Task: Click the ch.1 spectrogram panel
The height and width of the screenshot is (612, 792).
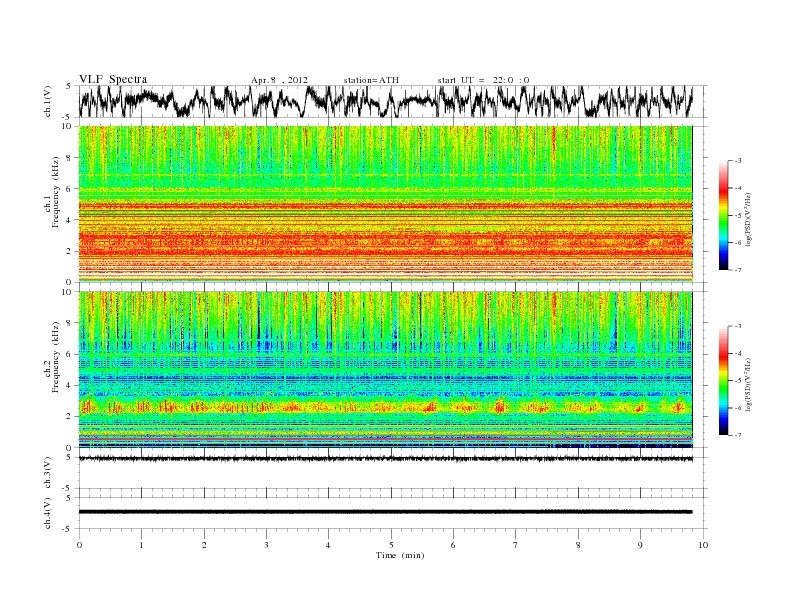Action: click(385, 204)
